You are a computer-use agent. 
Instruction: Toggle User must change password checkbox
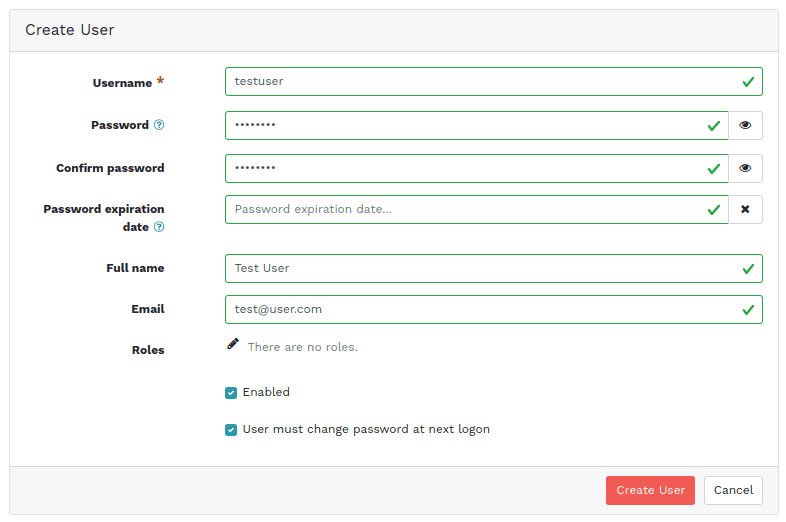tap(231, 430)
